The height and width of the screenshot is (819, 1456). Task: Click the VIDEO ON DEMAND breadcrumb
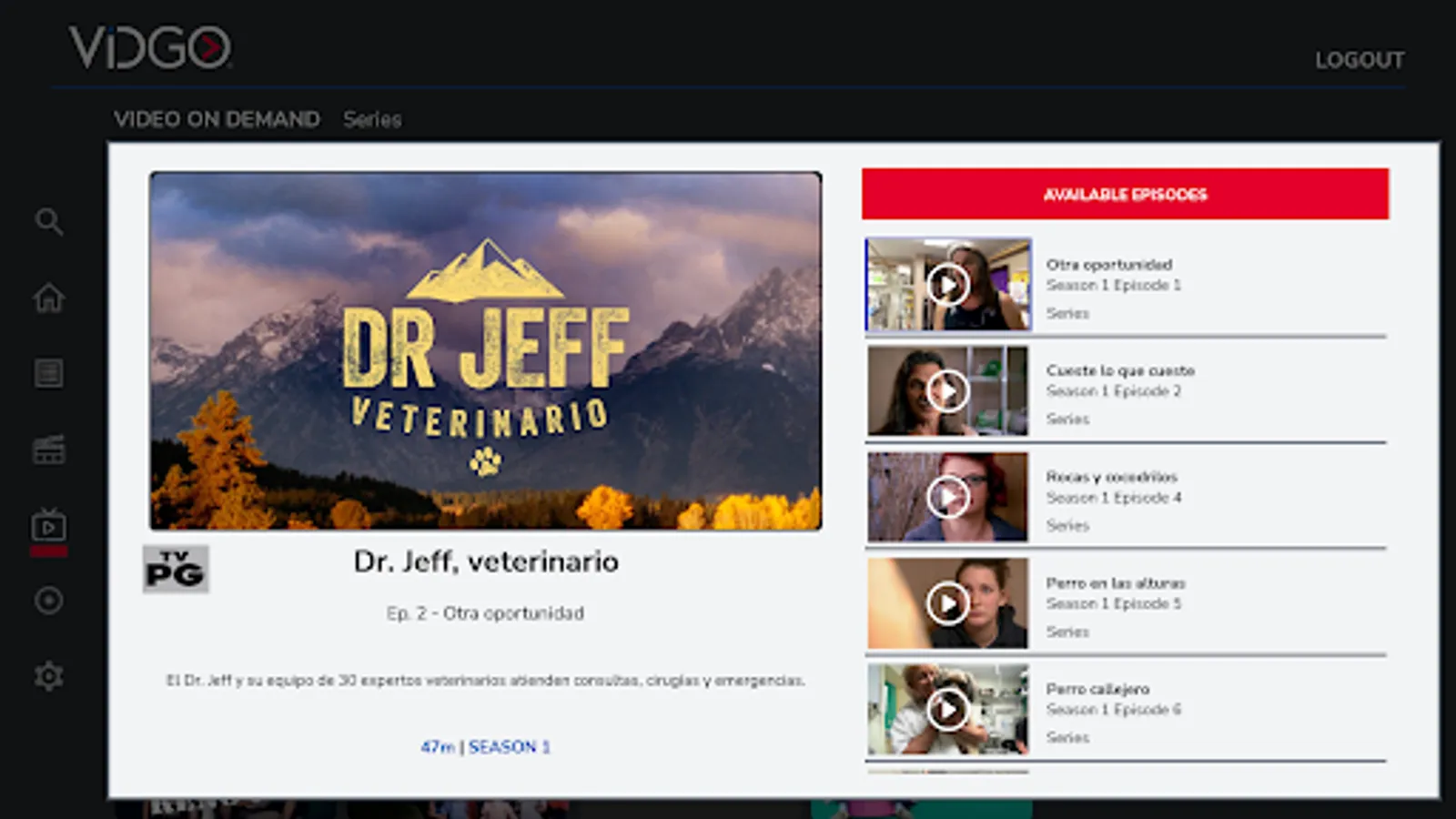click(217, 119)
